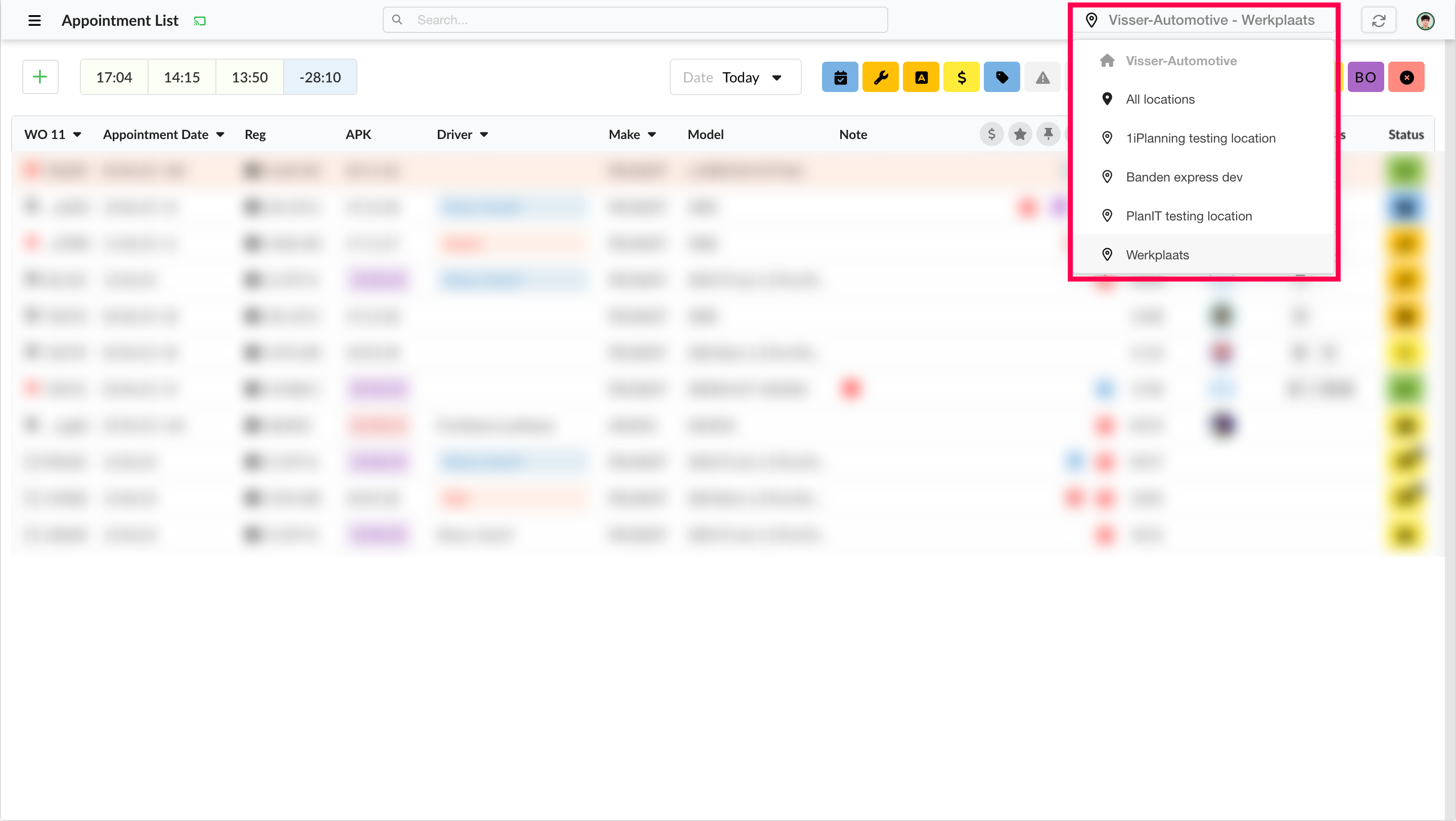The width and height of the screenshot is (1456, 821).
Task: Click the green plus add appointment button
Action: point(40,77)
